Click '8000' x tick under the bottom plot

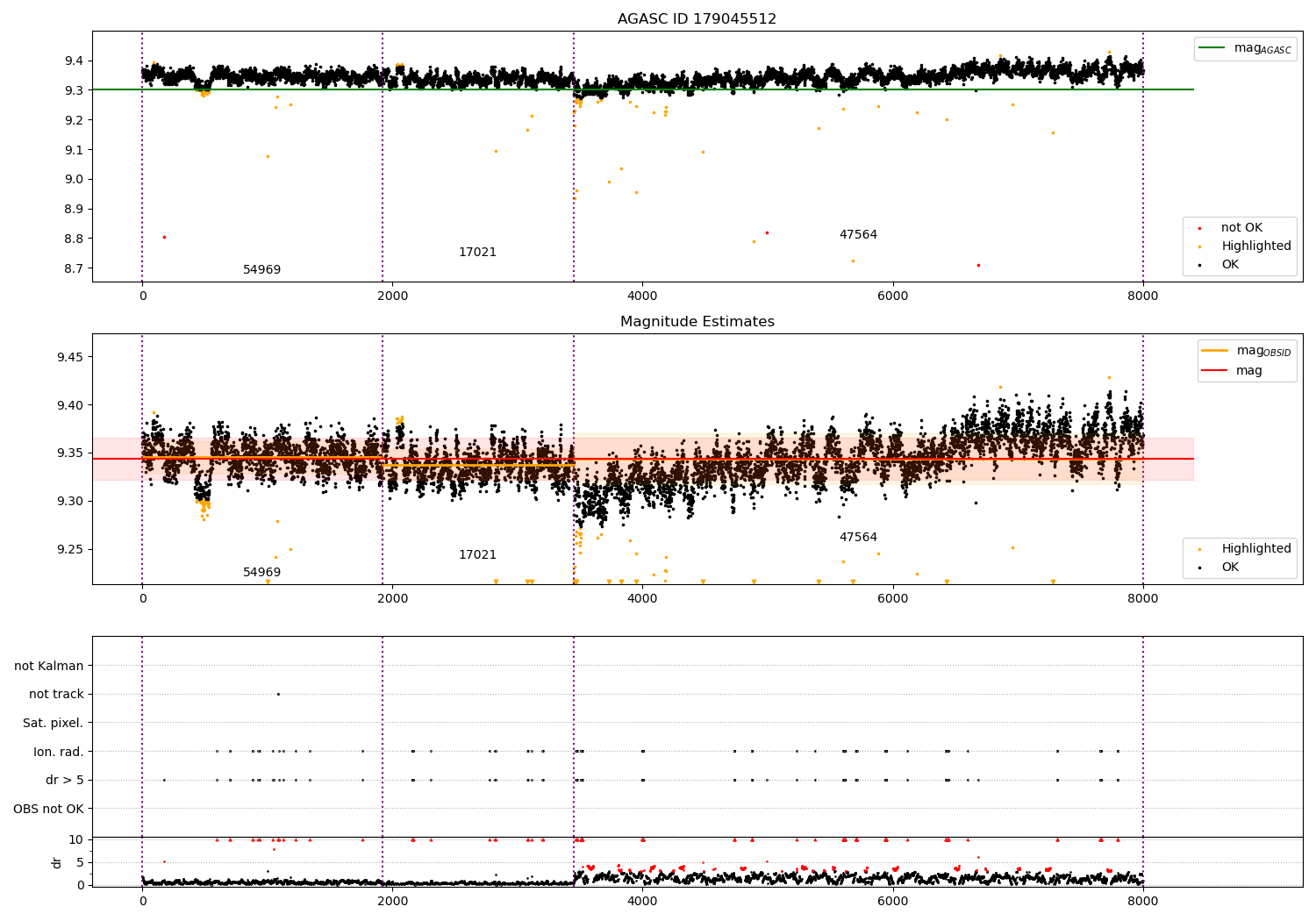[1142, 900]
